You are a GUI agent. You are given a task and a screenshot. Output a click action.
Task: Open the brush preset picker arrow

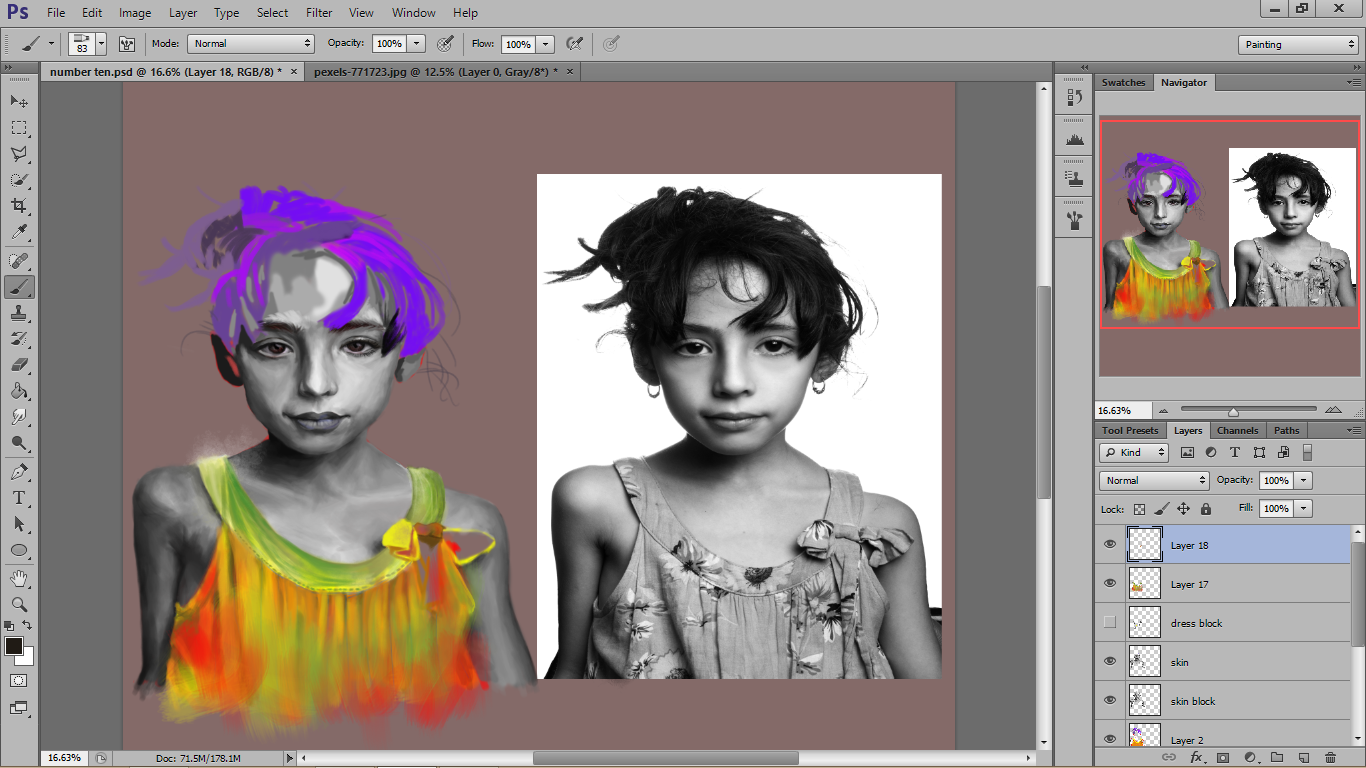(101, 44)
